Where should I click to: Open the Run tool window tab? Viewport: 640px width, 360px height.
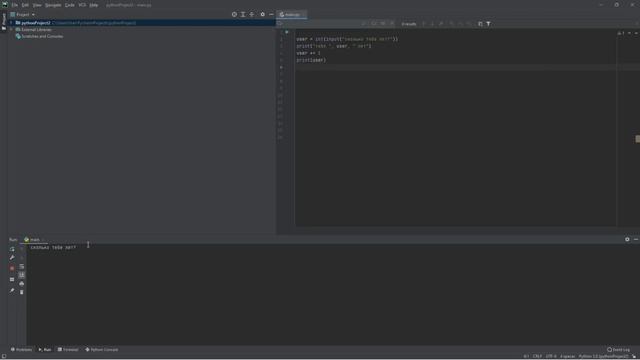click(x=45, y=350)
